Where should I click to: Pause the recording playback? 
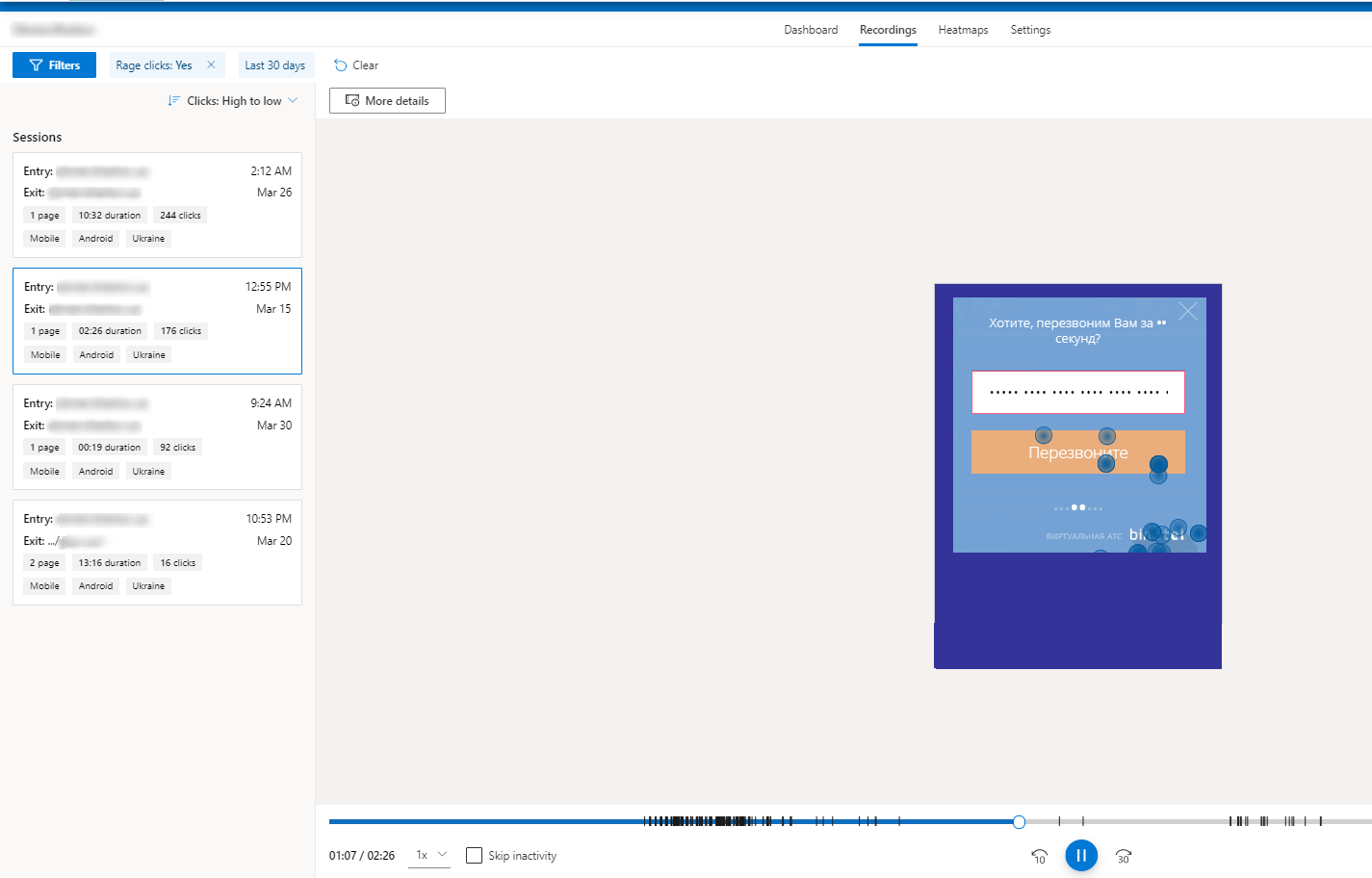pos(1081,855)
